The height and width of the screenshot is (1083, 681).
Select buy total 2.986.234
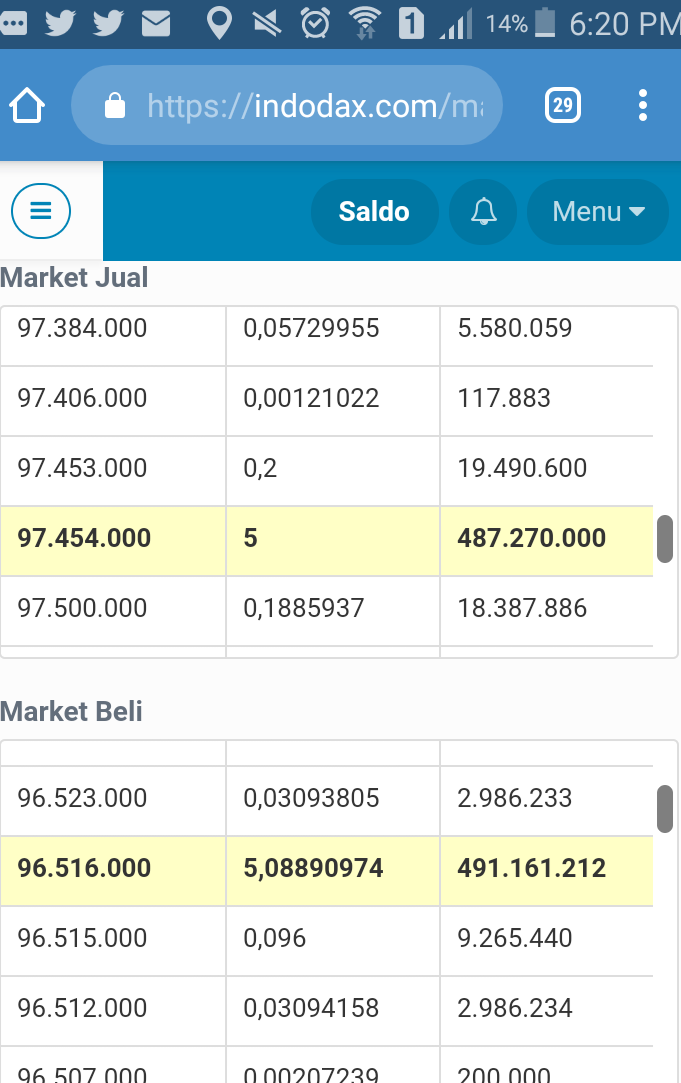point(515,1008)
